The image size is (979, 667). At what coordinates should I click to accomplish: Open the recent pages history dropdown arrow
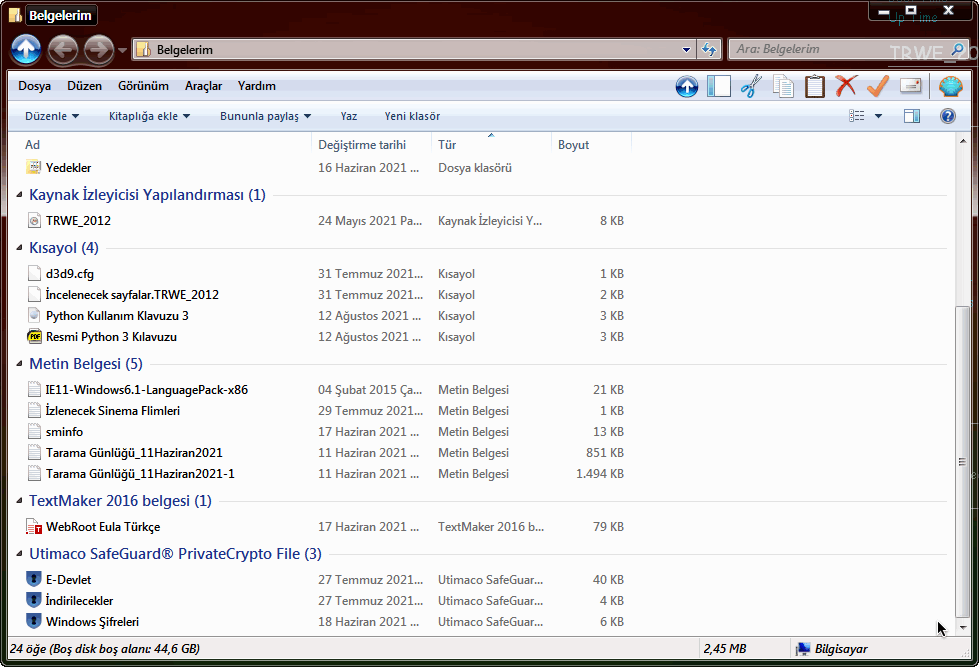pyautogui.click(x=122, y=50)
